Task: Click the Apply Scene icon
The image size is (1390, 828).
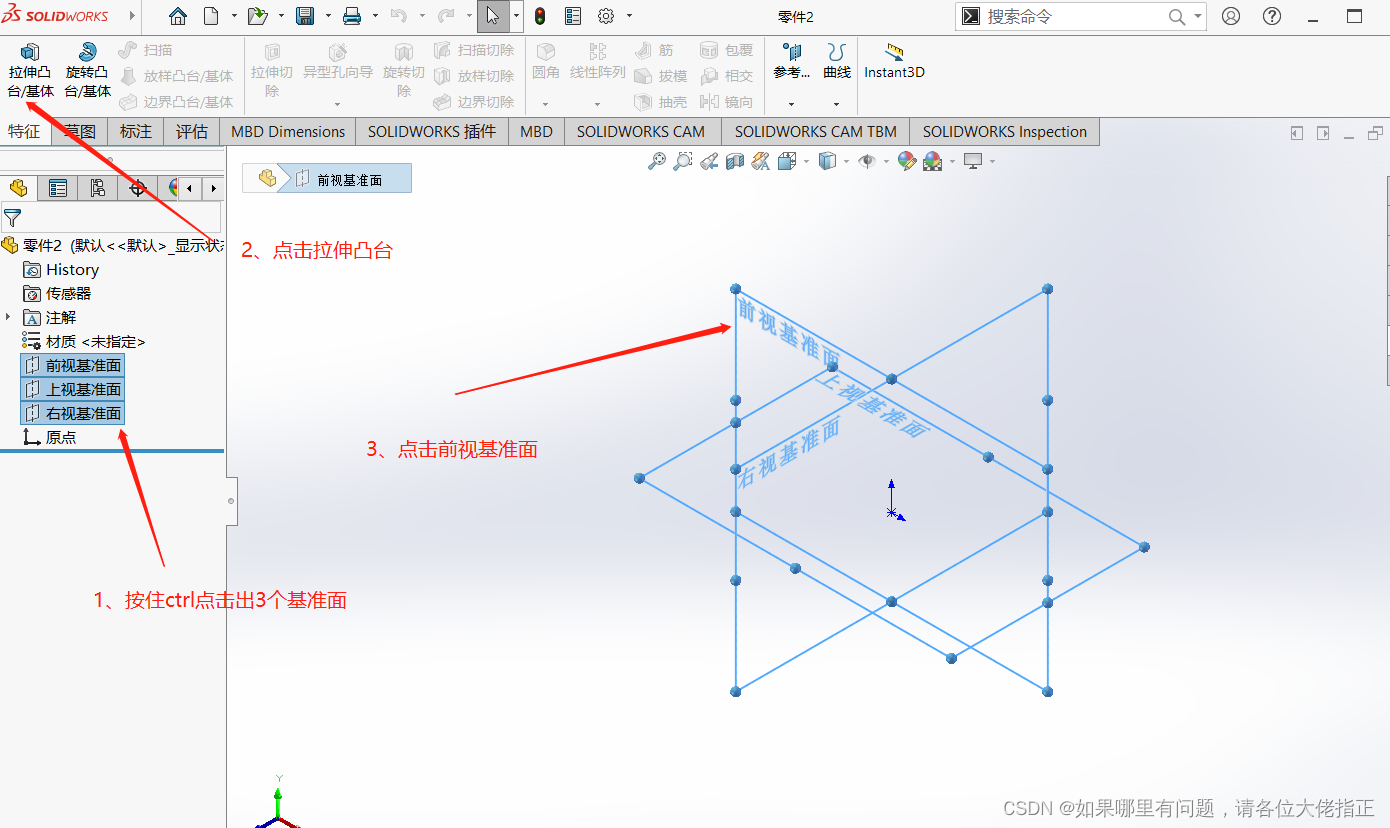Action: [x=933, y=161]
